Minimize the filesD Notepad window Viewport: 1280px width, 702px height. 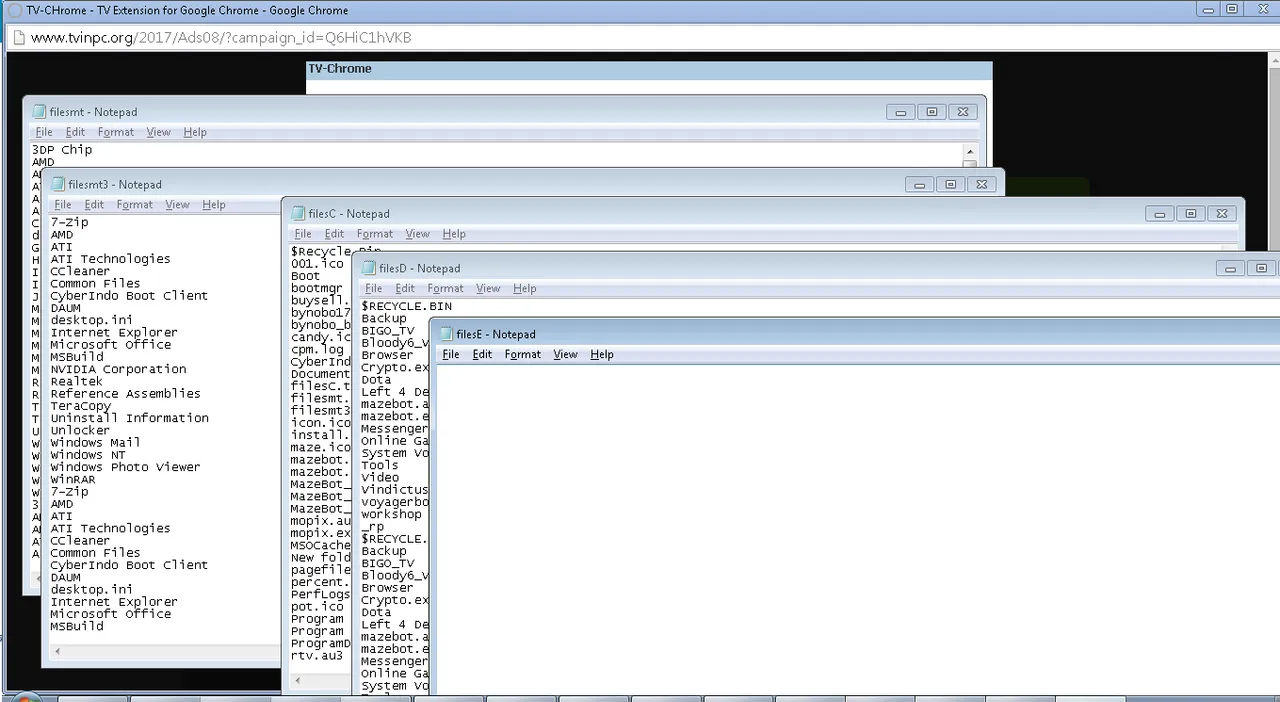pos(1231,268)
